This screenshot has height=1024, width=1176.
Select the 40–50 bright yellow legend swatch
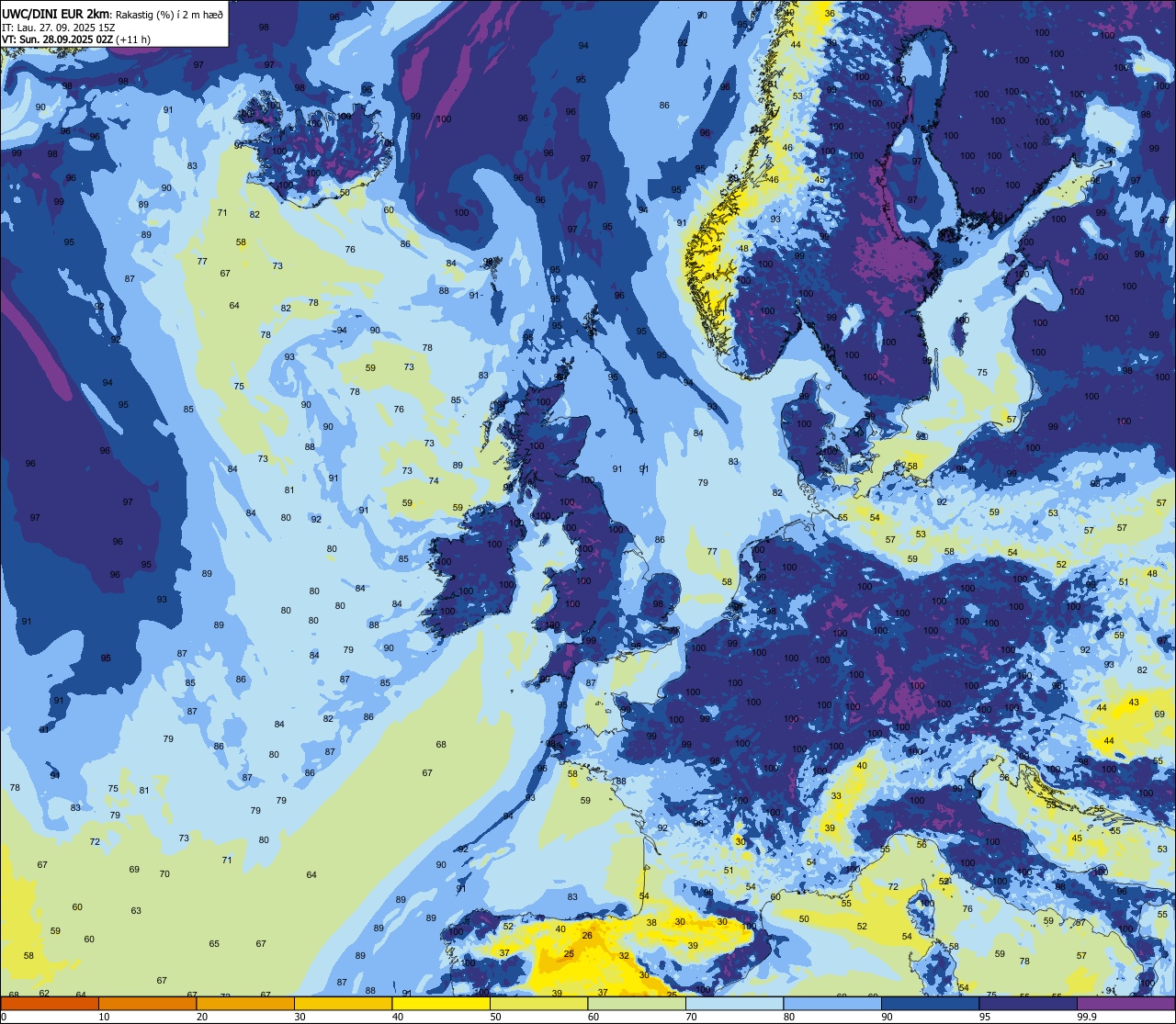coord(441,1003)
